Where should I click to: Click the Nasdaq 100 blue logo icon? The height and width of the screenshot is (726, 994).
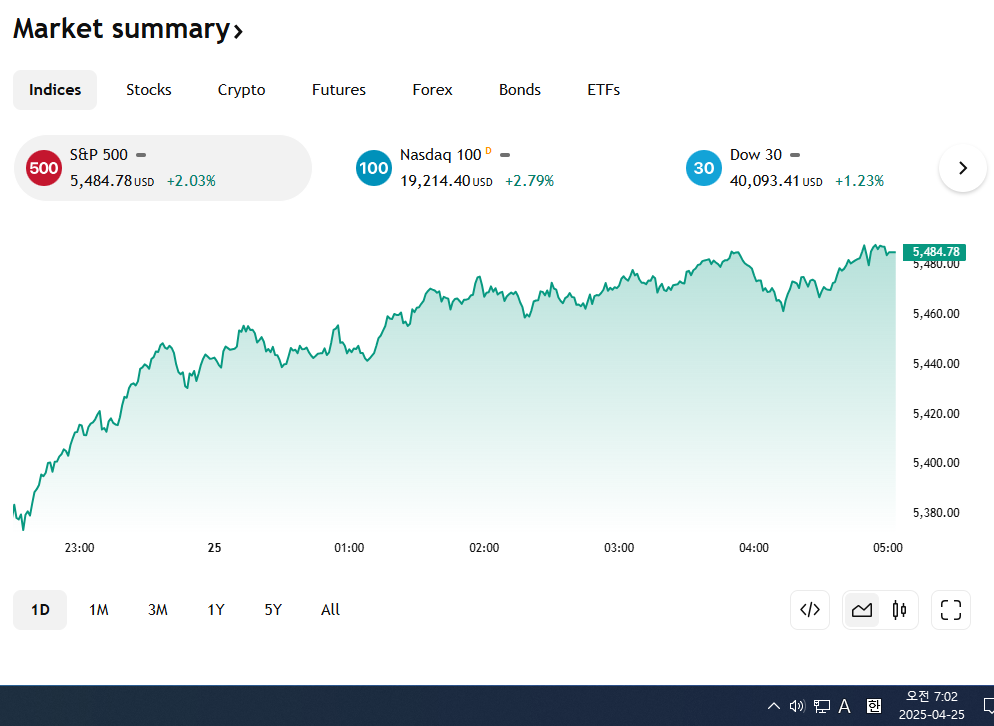pos(374,168)
